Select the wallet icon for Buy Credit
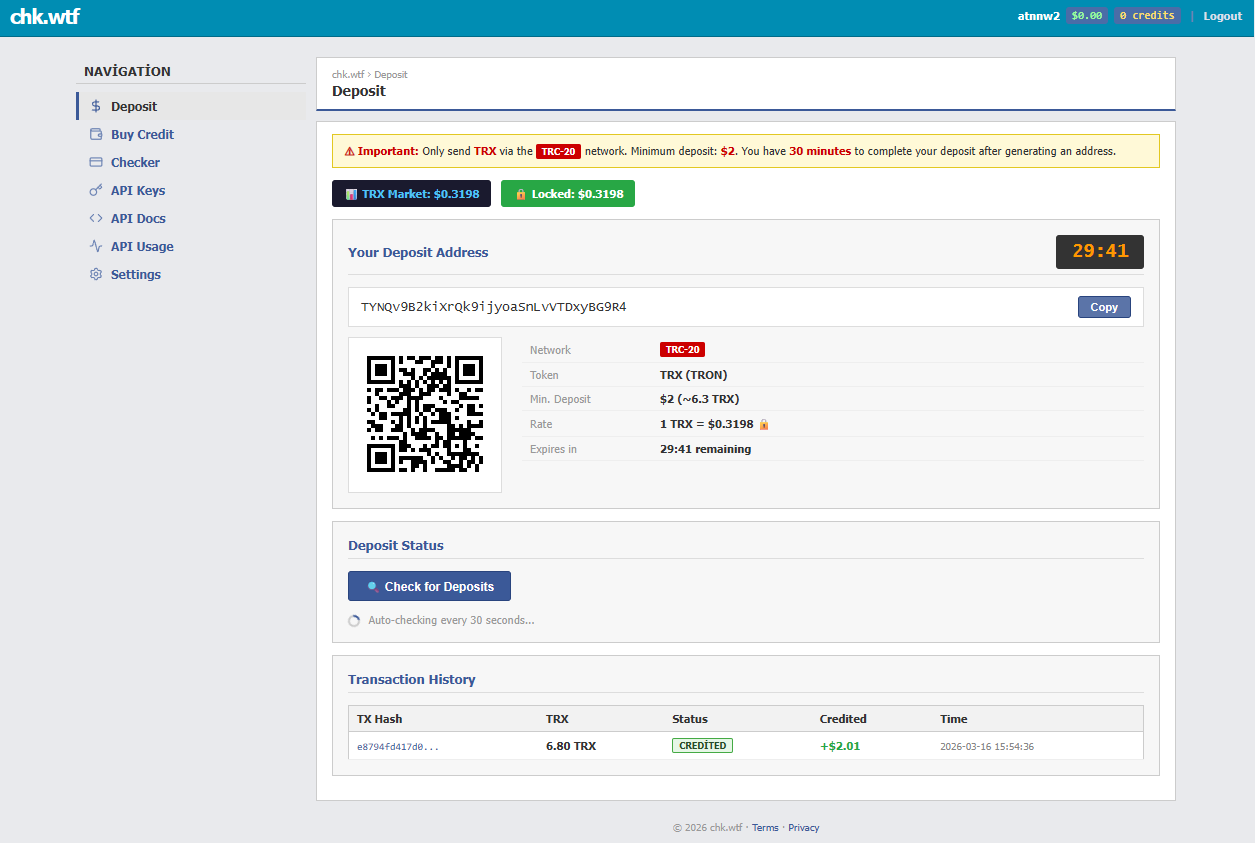 click(96, 134)
